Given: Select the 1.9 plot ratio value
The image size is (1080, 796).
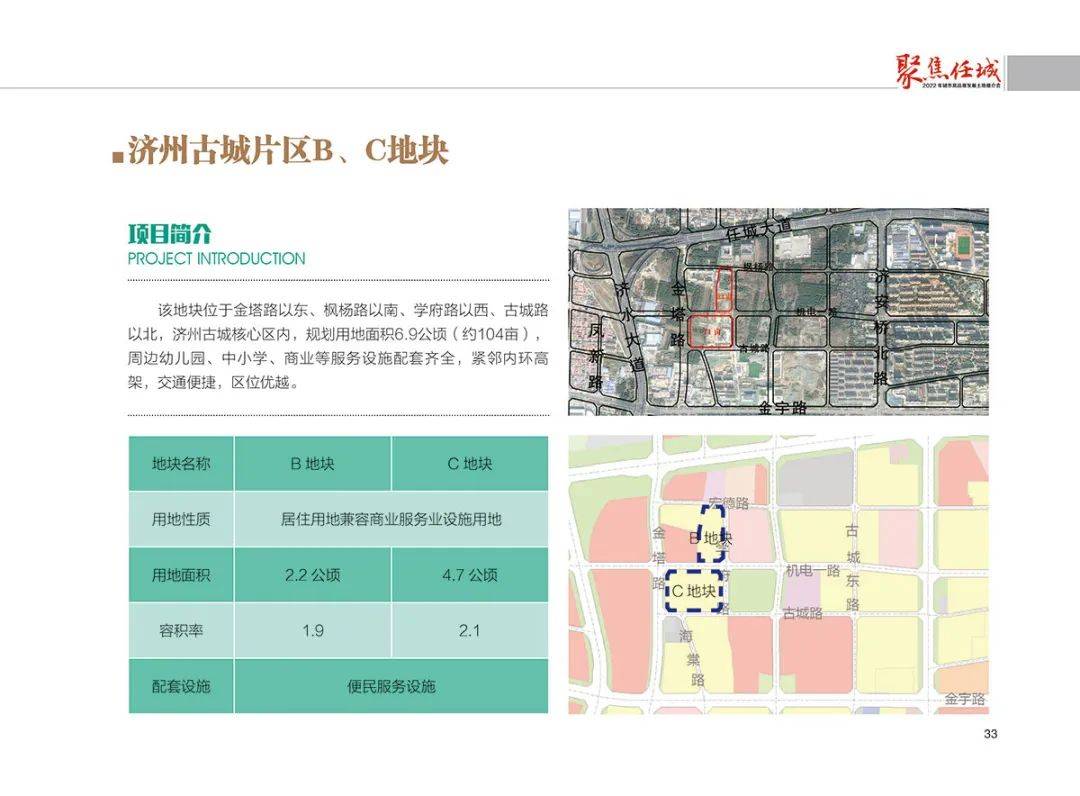Looking at the screenshot, I should coord(313,631).
